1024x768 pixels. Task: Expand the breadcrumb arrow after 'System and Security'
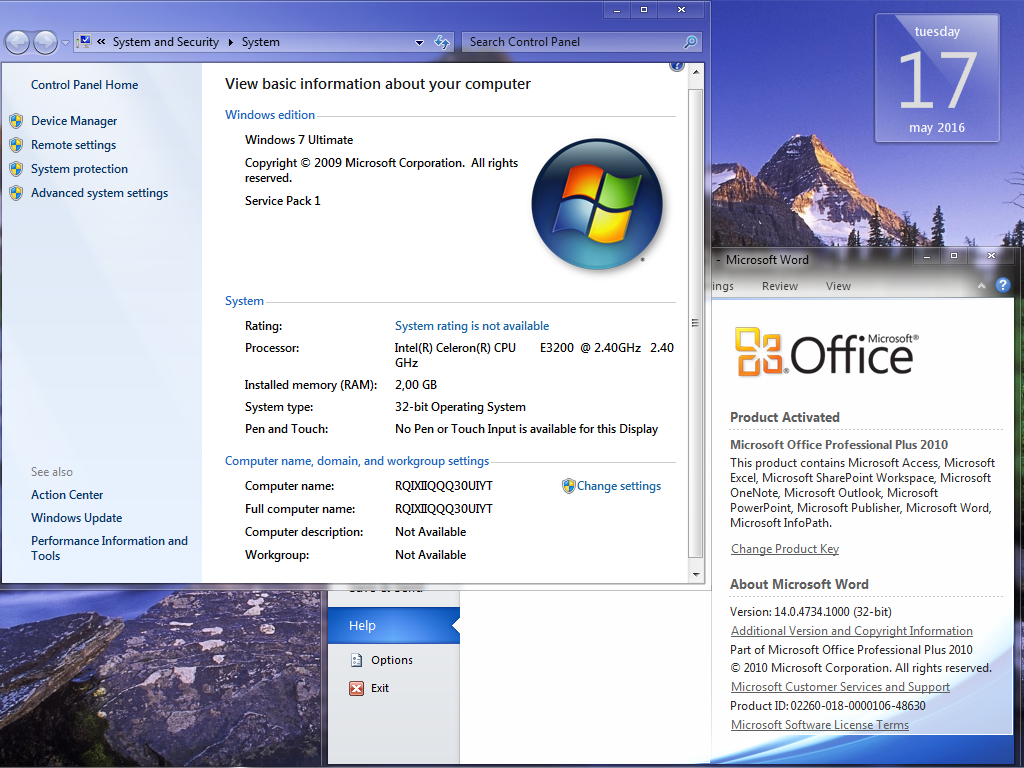[231, 42]
